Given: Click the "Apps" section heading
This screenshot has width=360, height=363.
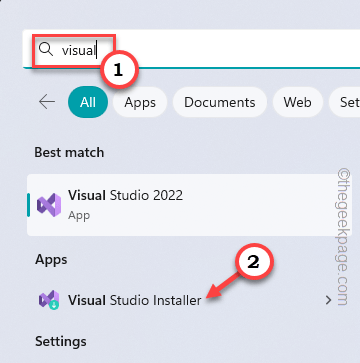Looking at the screenshot, I should [51, 260].
